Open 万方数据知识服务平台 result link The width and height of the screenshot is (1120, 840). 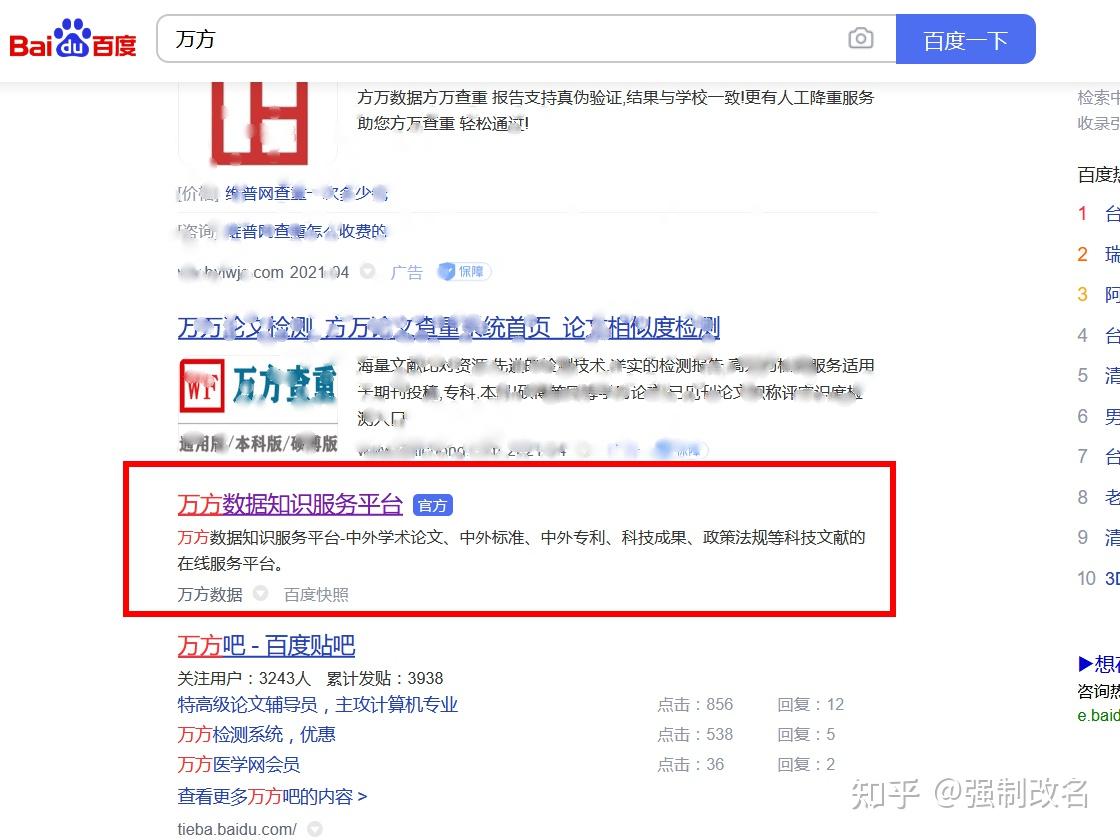coord(290,504)
